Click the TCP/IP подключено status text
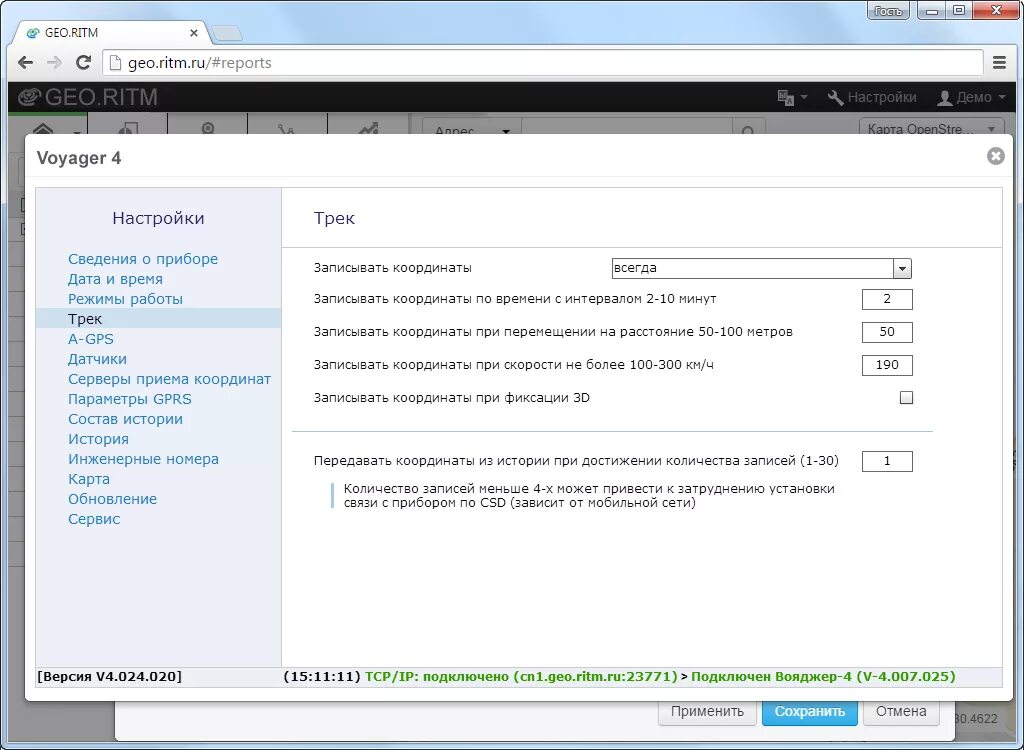 [x=521, y=676]
